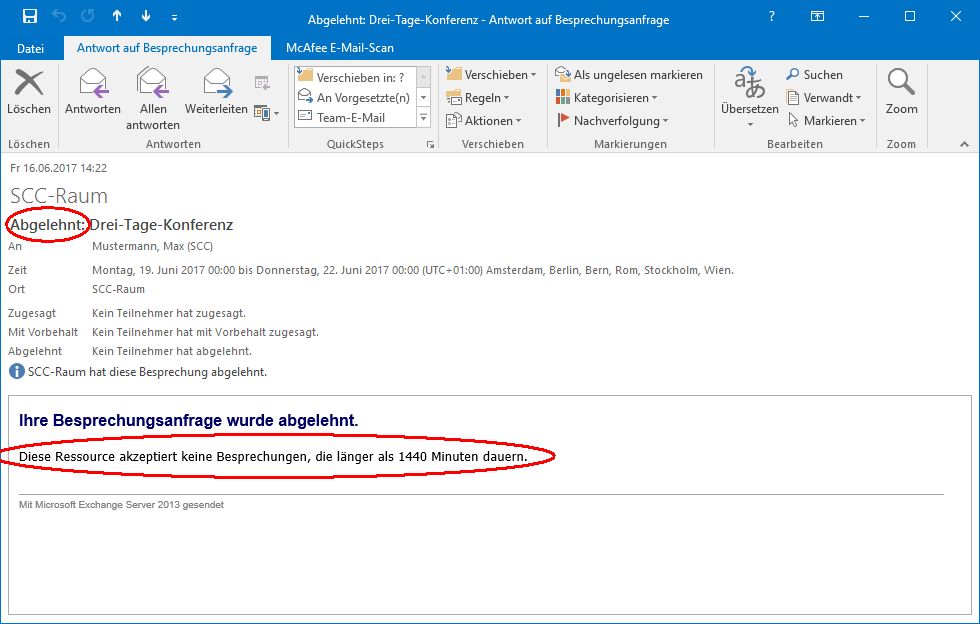Screen dimensions: 980x624
Task: Click the meeting time line starting Montag, 19. Juni 2017
Action: pyautogui.click(x=412, y=270)
